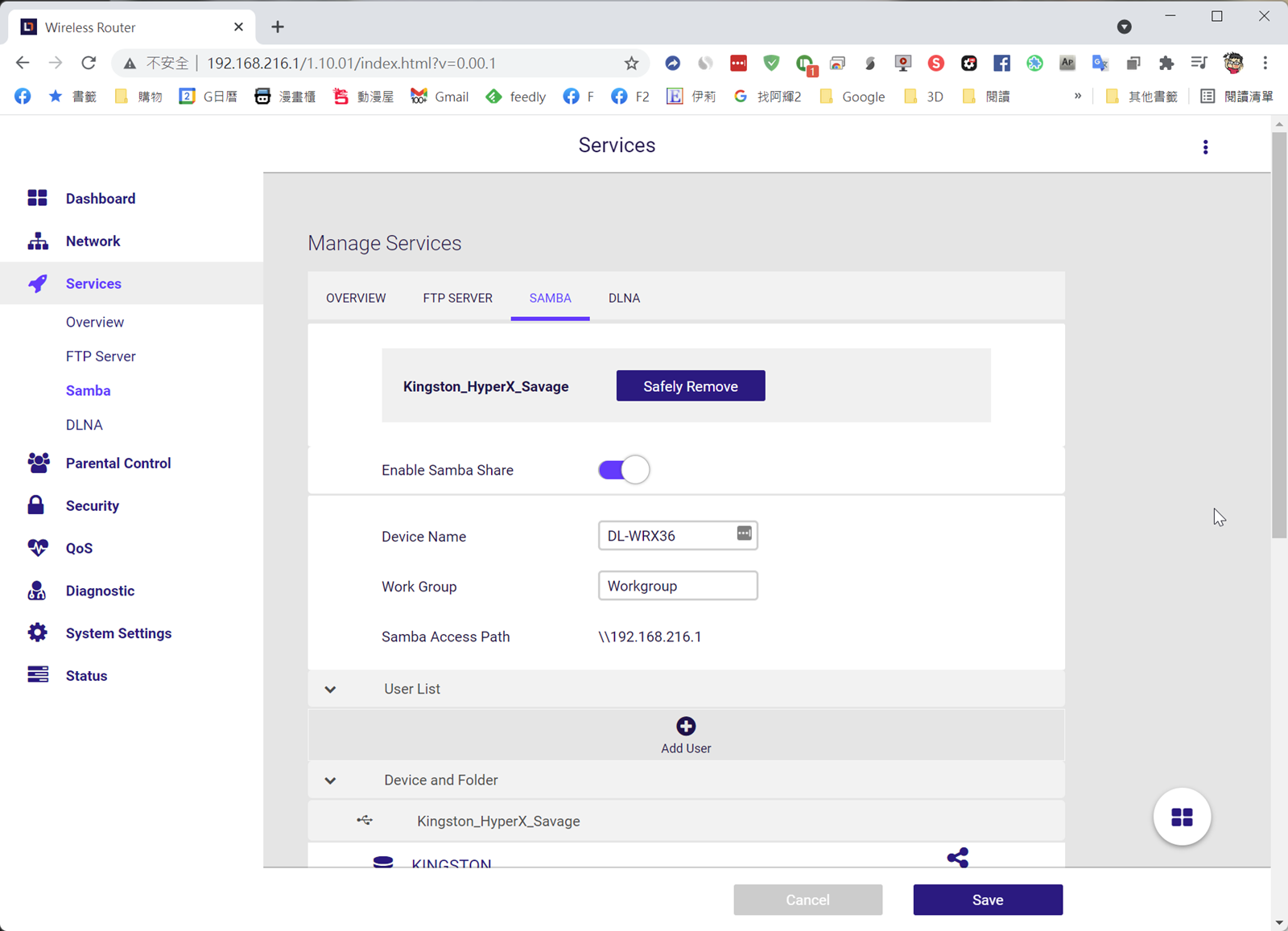Click the Save button
The width and height of the screenshot is (1288, 931).
click(987, 900)
